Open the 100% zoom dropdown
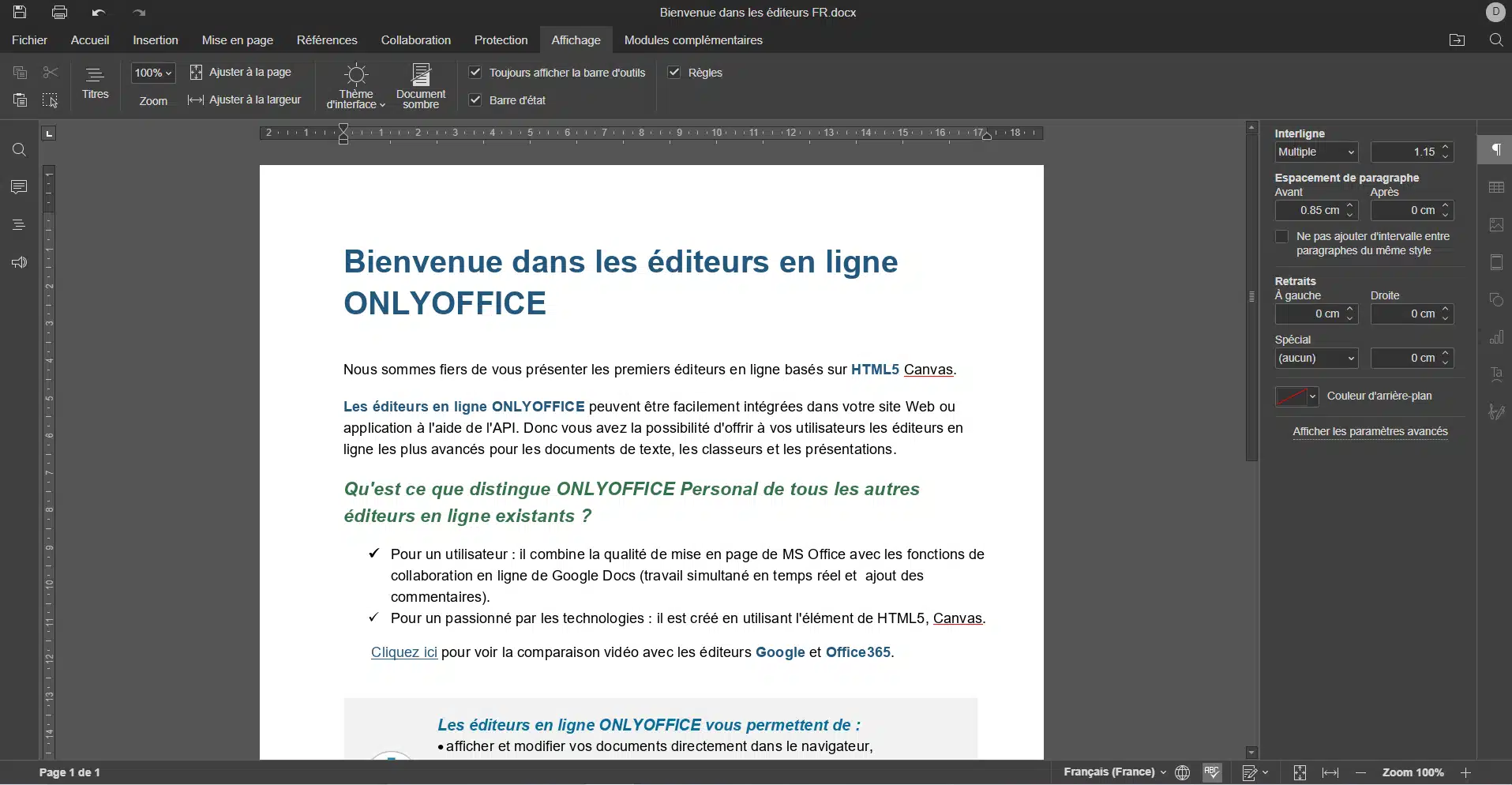 click(x=153, y=73)
